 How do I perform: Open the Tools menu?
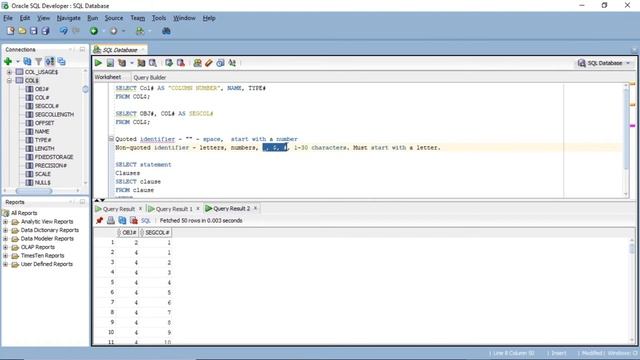(x=159, y=18)
